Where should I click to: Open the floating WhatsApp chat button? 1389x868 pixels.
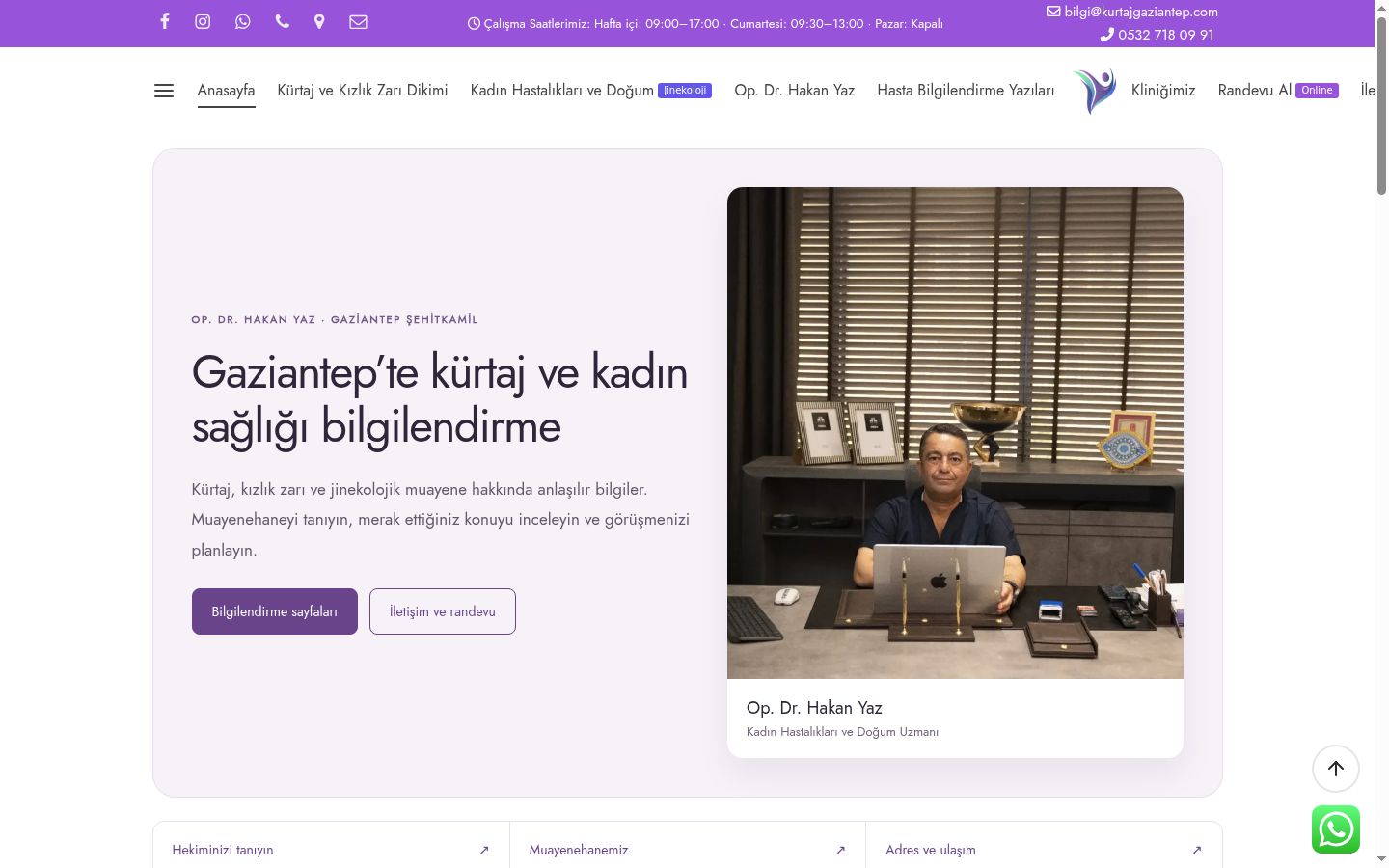click(1336, 829)
